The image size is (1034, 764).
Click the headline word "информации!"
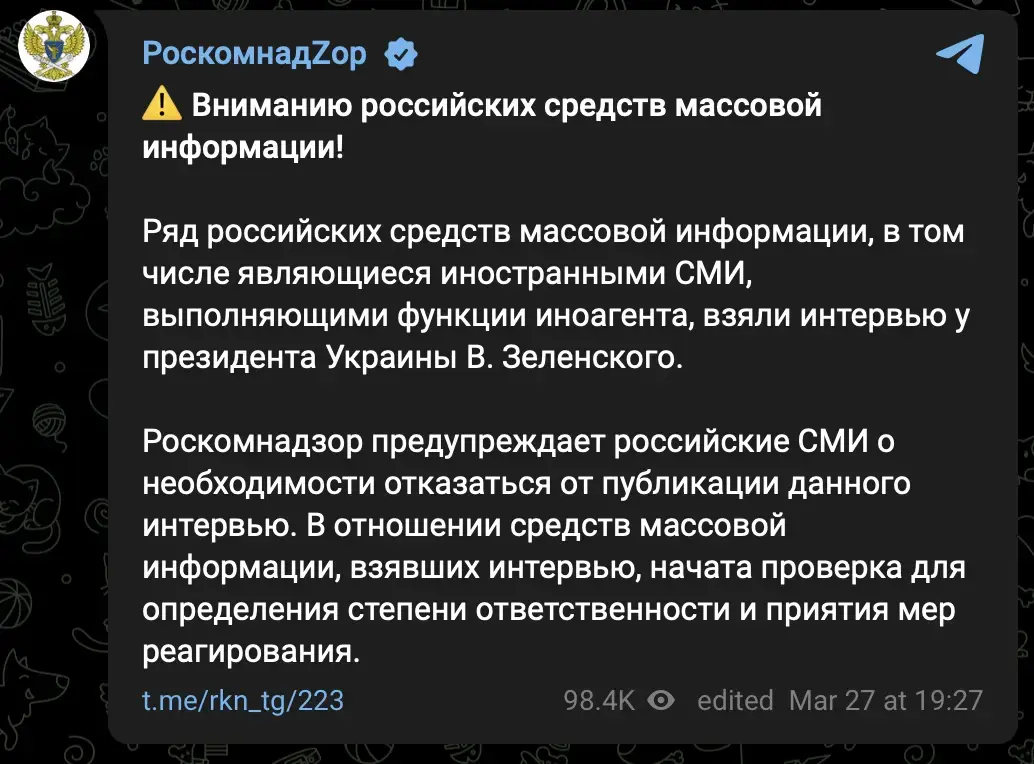click(243, 146)
